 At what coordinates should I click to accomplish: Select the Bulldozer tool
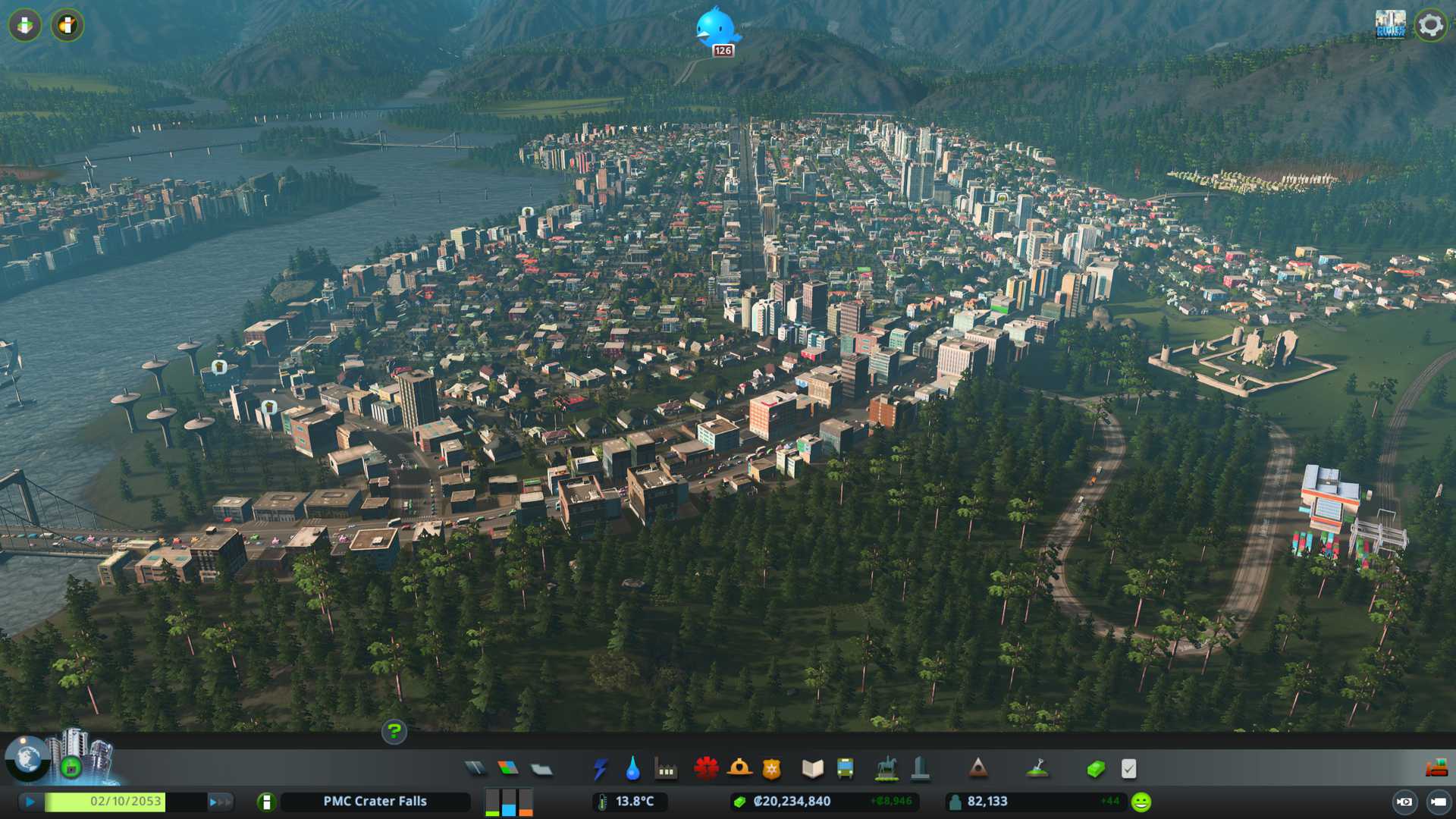(x=1436, y=769)
